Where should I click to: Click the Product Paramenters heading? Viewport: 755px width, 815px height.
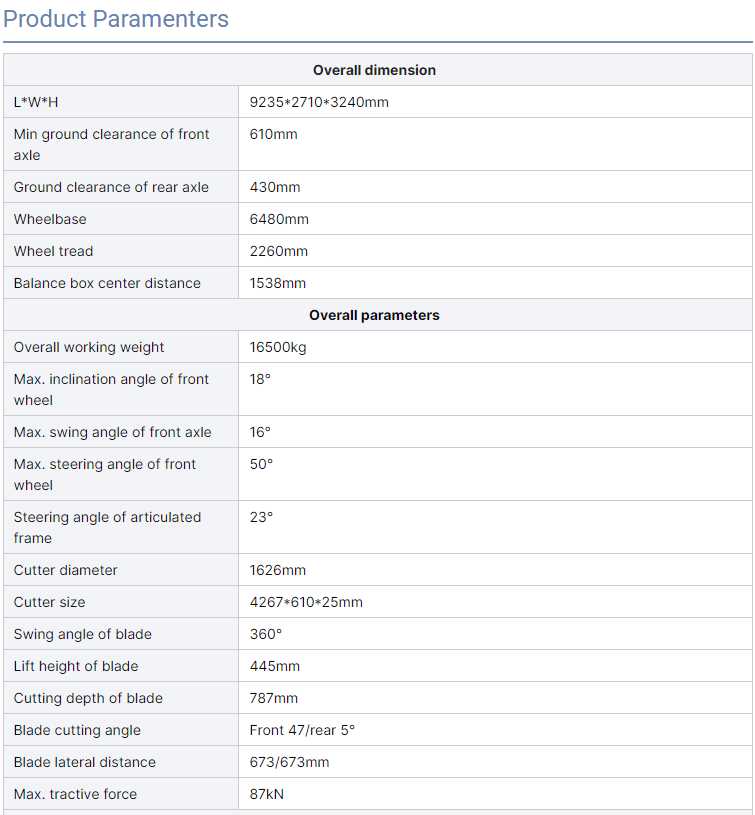coord(116,19)
